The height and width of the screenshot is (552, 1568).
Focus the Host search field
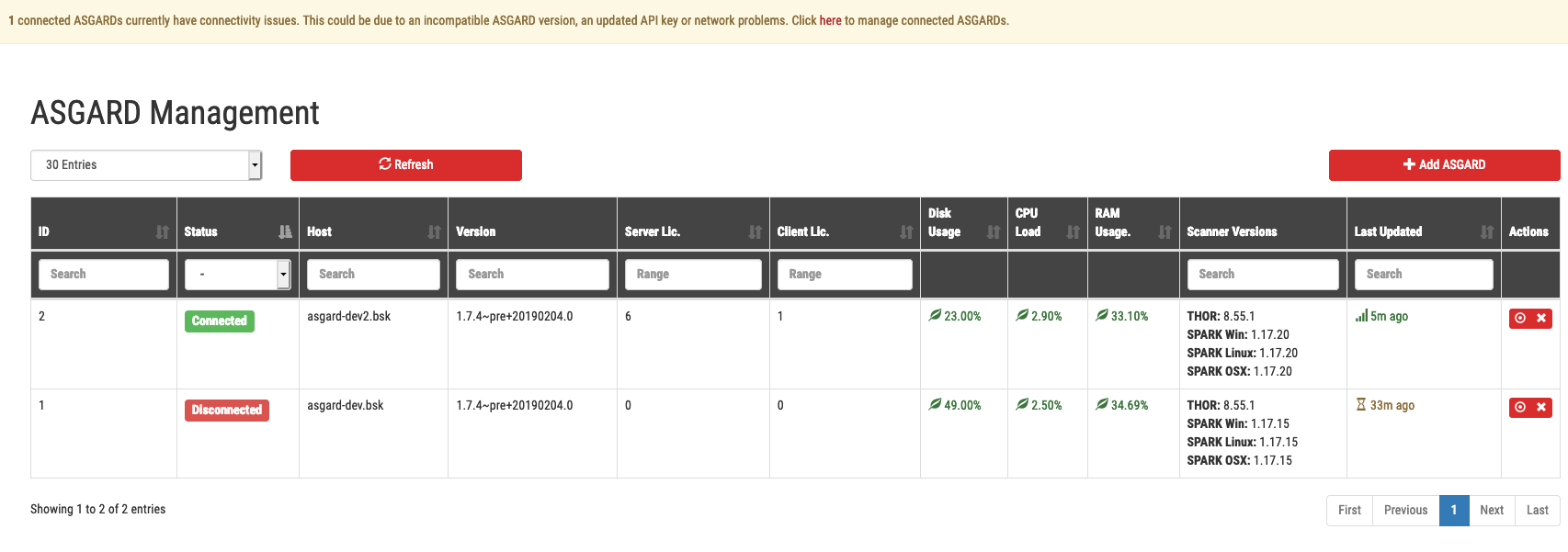coord(373,275)
